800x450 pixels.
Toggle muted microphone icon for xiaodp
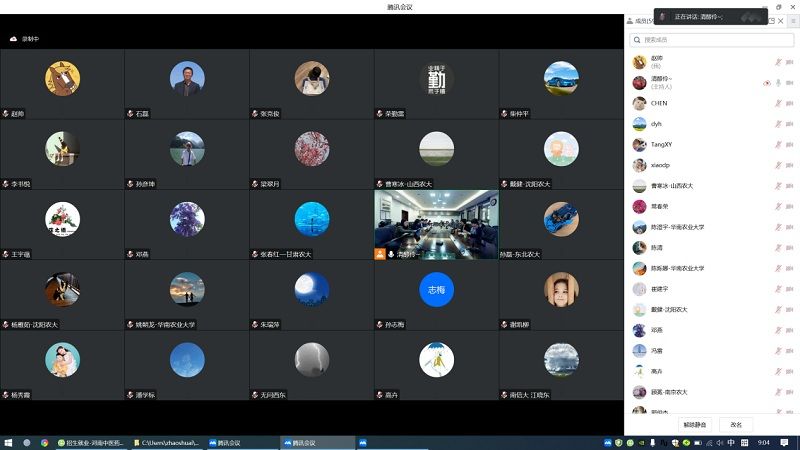coord(777,165)
